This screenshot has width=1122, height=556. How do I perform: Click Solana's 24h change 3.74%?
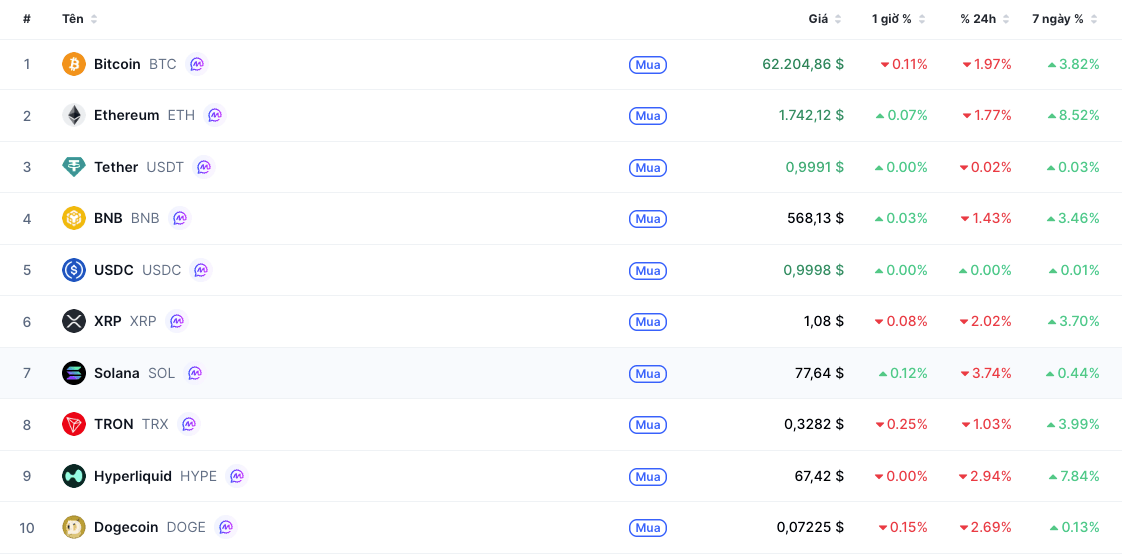tap(986, 373)
